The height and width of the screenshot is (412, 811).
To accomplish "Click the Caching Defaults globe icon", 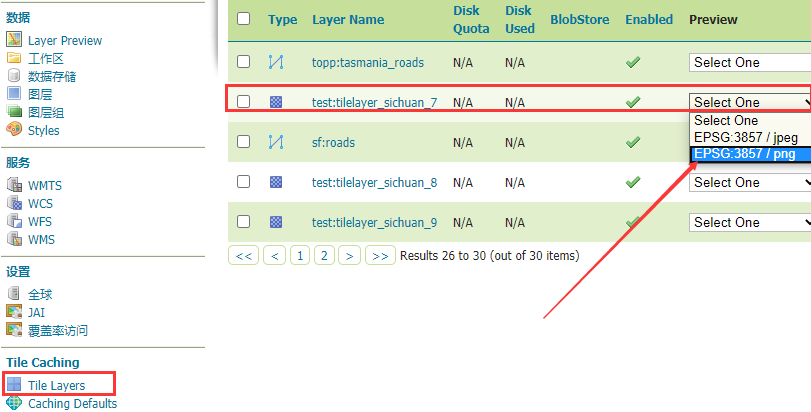I will [14, 403].
